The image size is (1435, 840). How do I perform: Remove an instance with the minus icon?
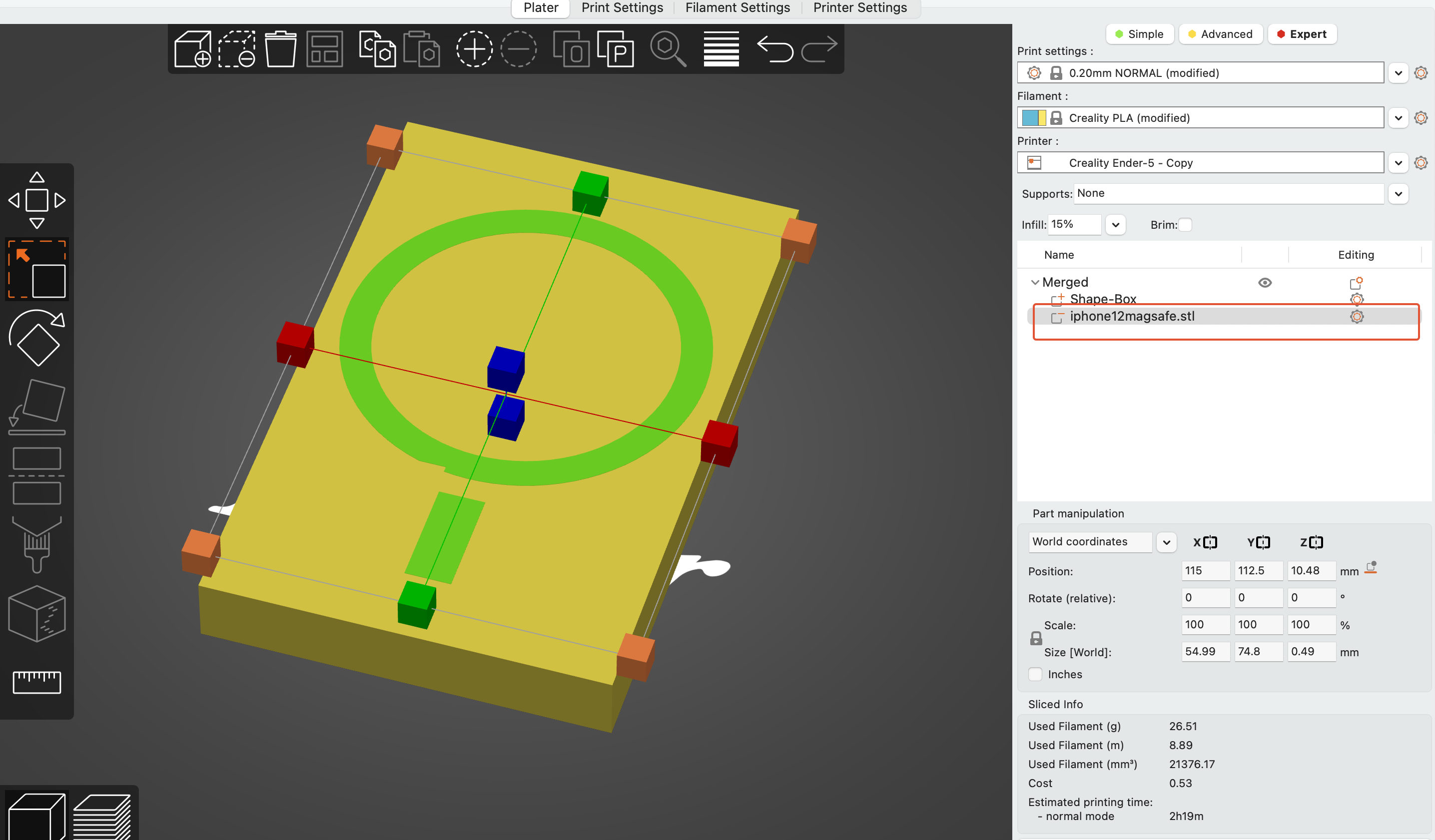(518, 49)
